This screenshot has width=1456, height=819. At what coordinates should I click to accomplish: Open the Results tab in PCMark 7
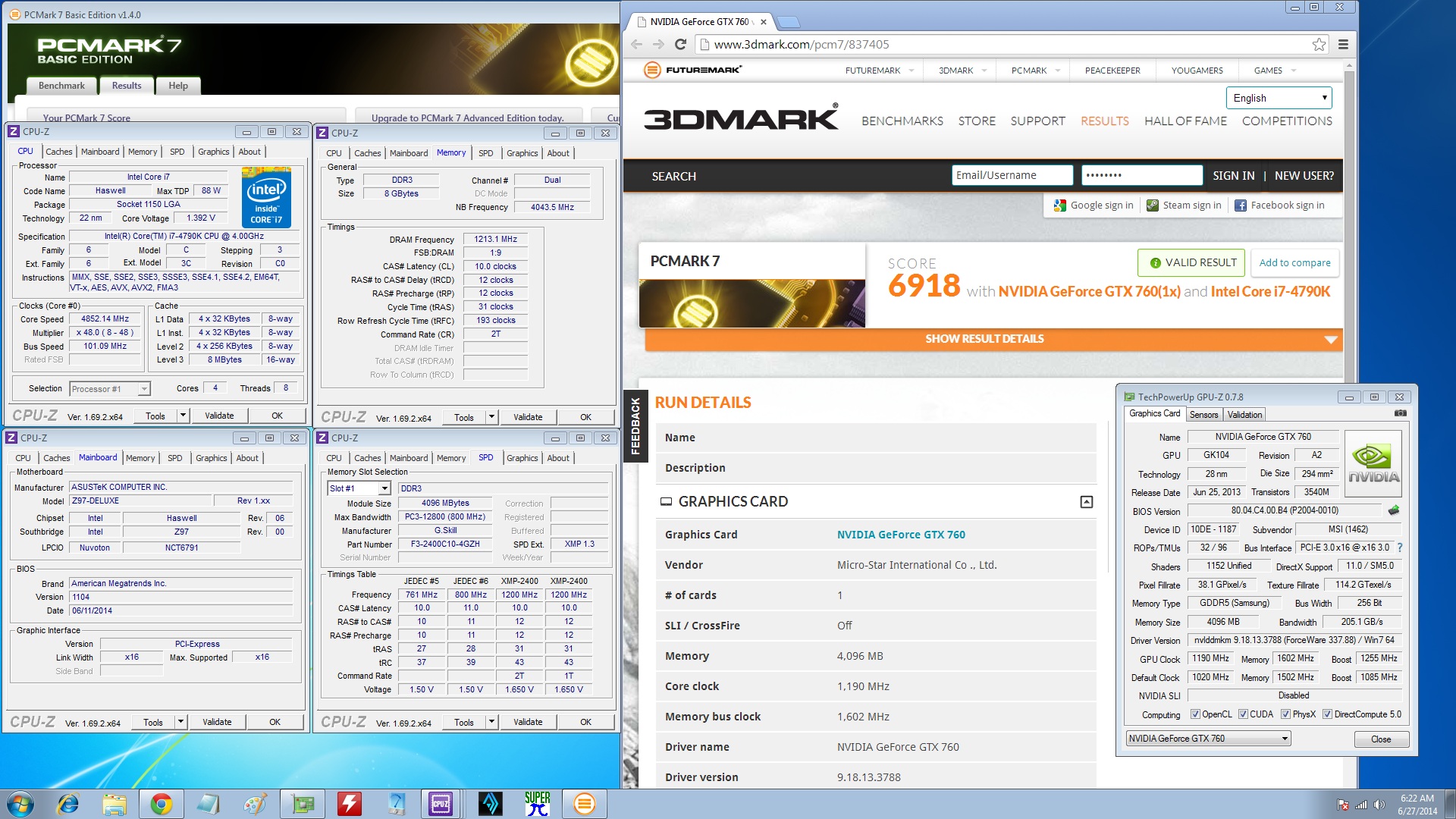pyautogui.click(x=127, y=86)
